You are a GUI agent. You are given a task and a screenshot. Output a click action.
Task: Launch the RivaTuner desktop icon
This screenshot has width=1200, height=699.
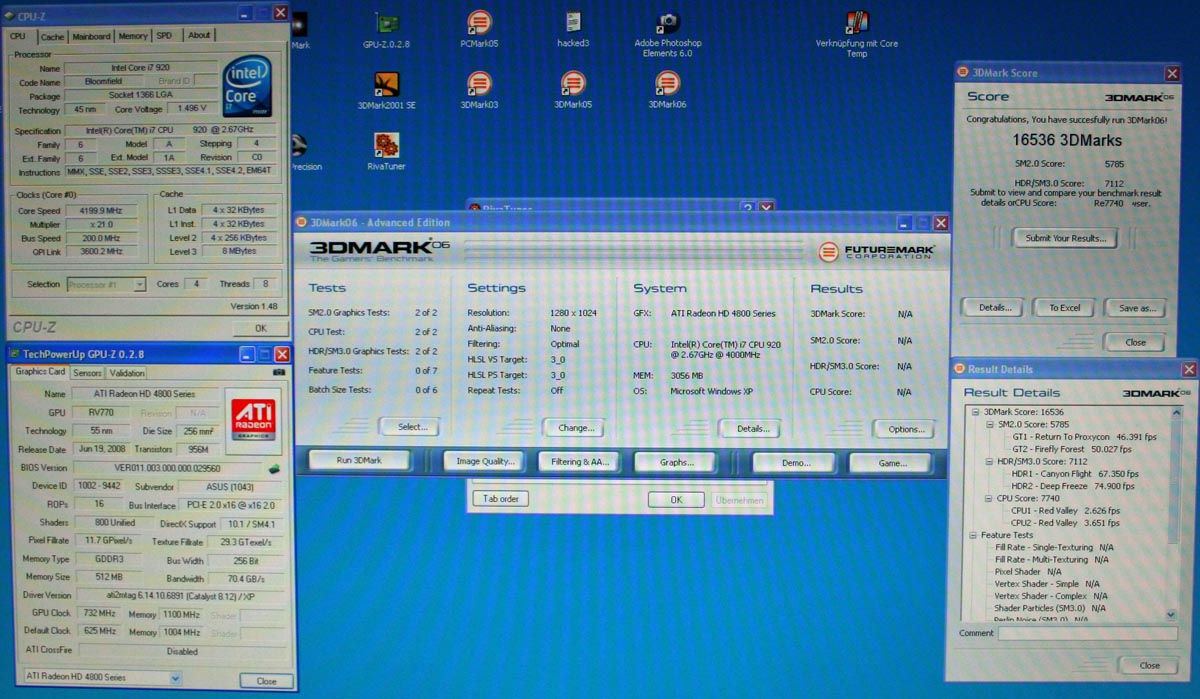[x=386, y=152]
